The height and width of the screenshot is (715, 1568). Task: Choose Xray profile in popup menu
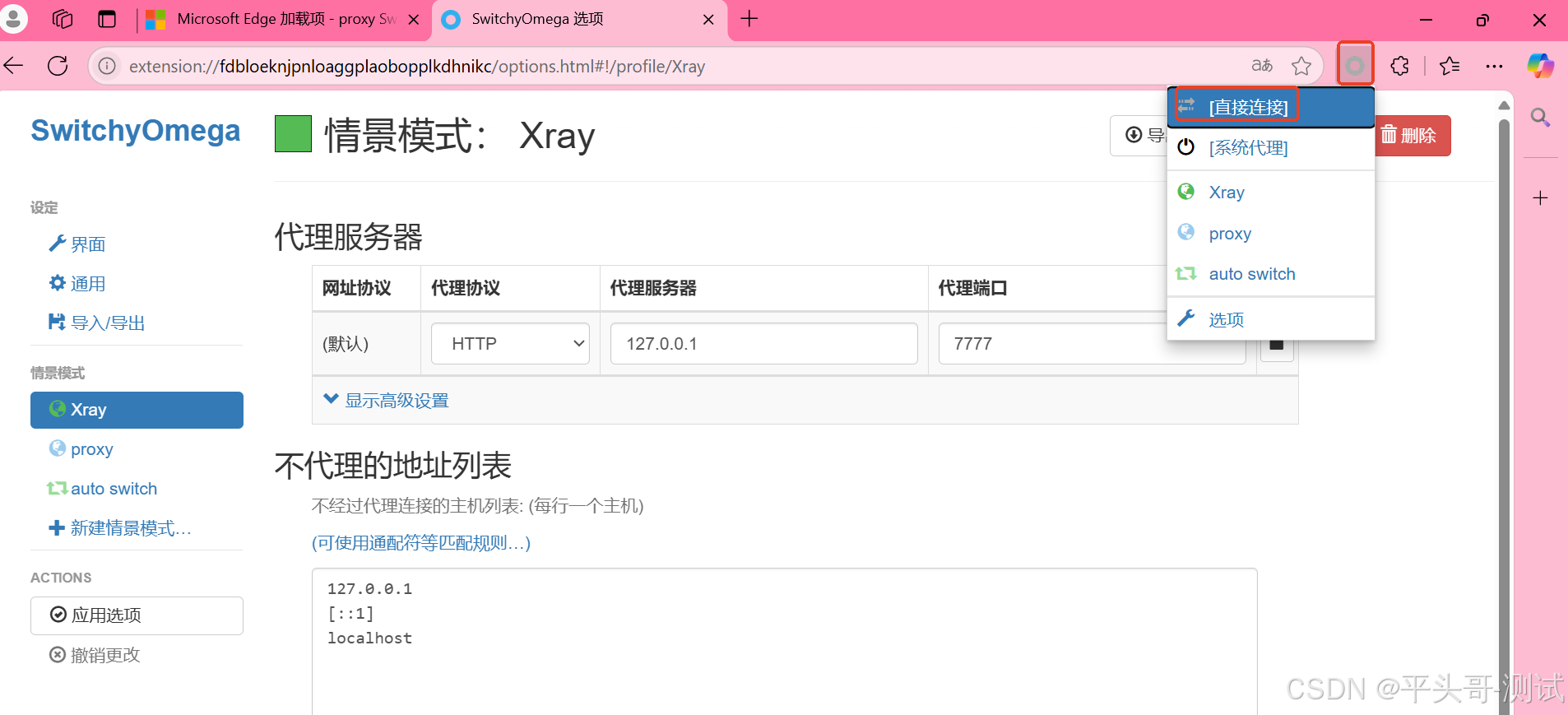point(1271,193)
